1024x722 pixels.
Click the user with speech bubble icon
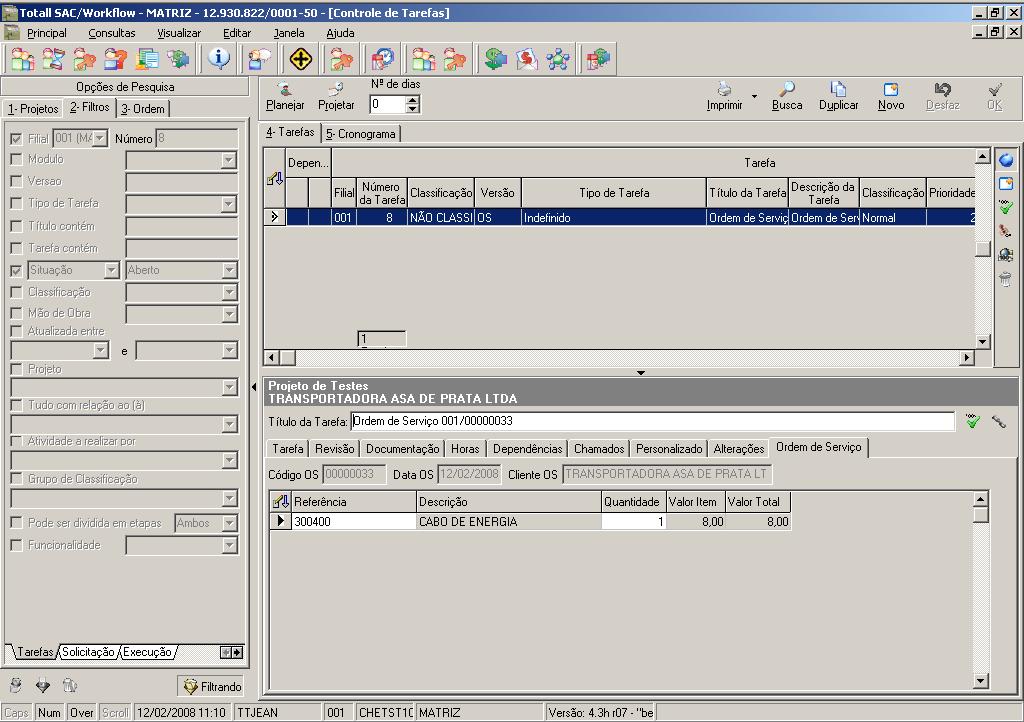259,59
